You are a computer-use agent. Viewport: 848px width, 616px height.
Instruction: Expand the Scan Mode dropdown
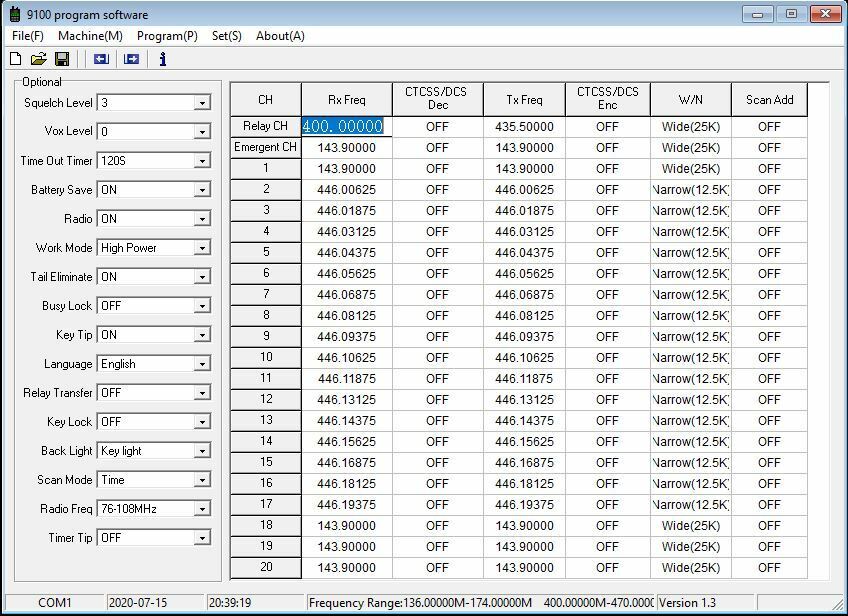[202, 480]
